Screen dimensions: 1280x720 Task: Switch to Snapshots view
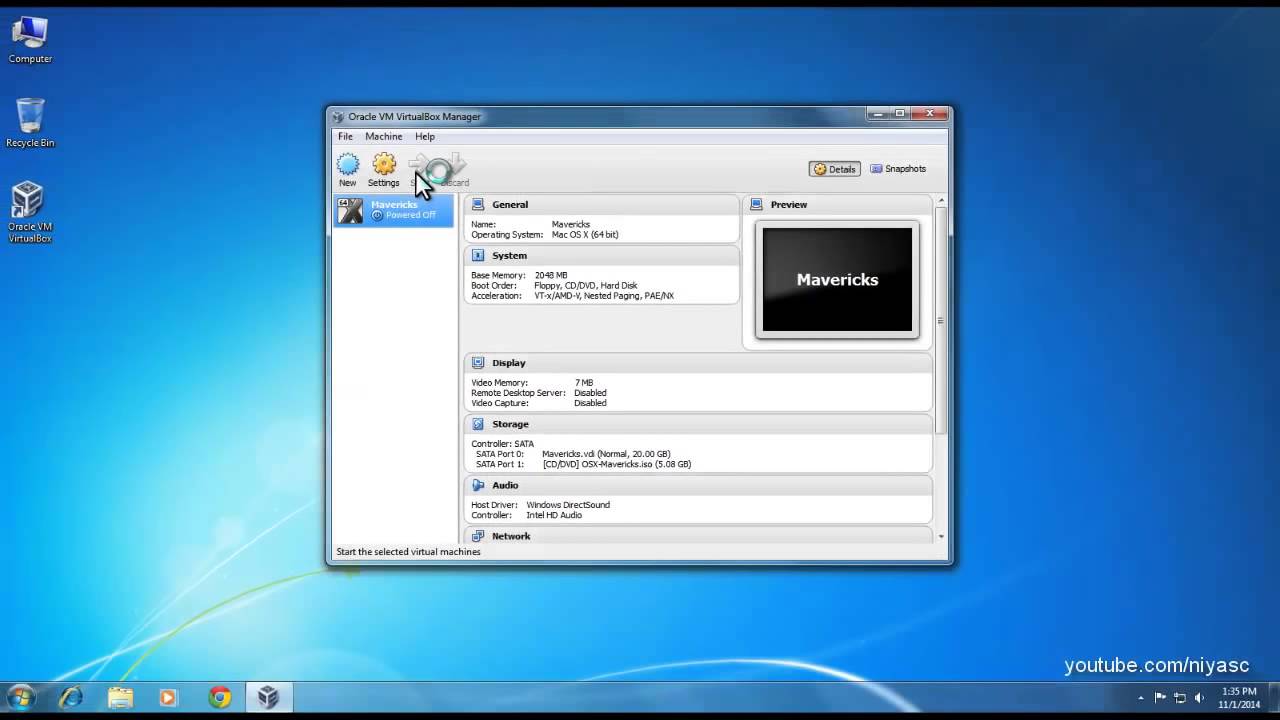(898, 169)
